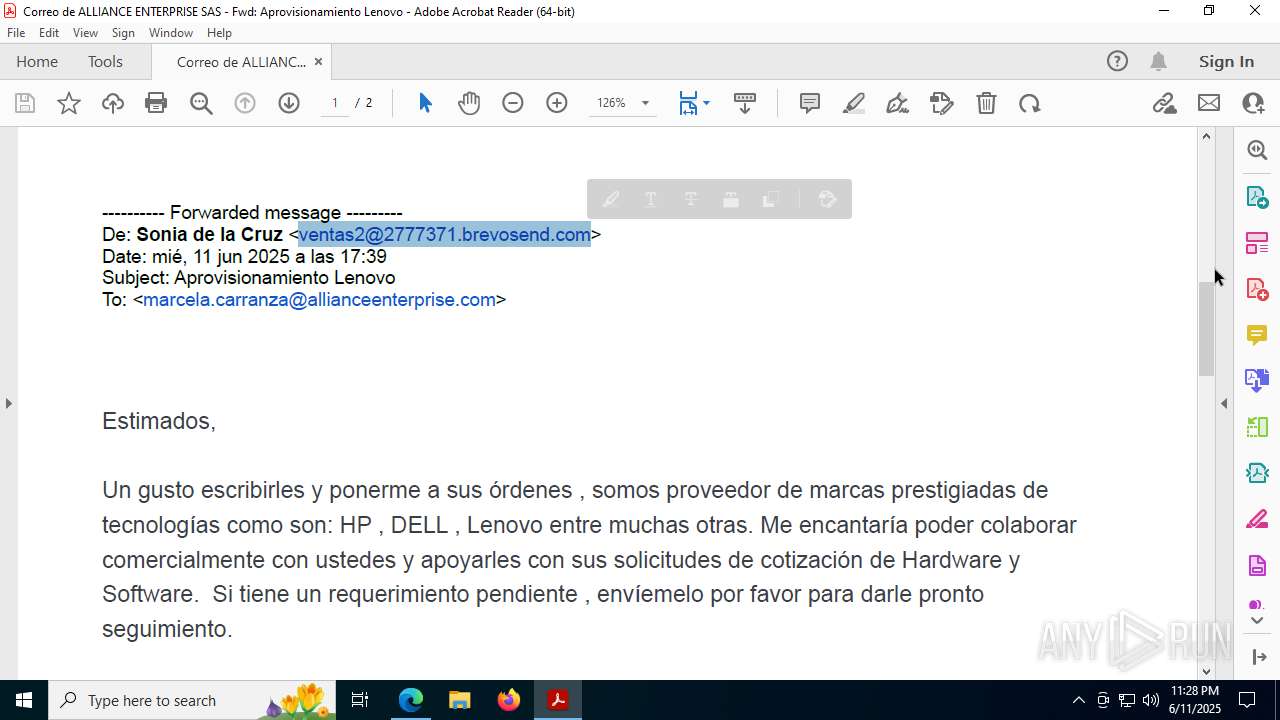Screen dimensions: 1280x720
Task: Collapse the right tools pane arrow
Action: (1224, 403)
